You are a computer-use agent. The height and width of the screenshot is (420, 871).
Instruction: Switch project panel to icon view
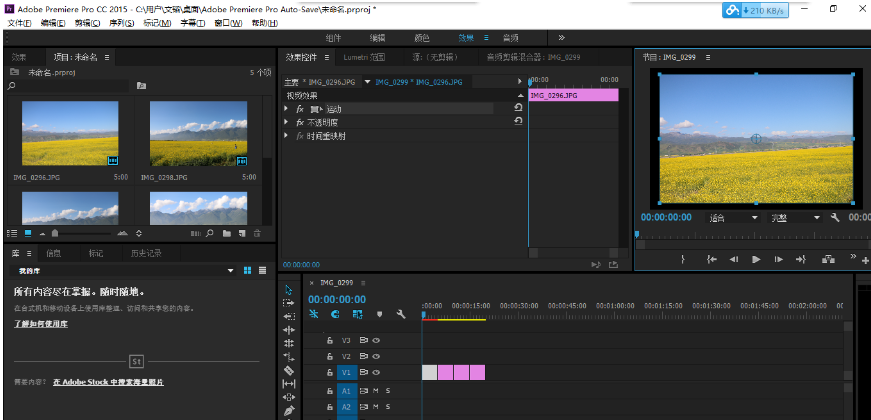[28, 233]
